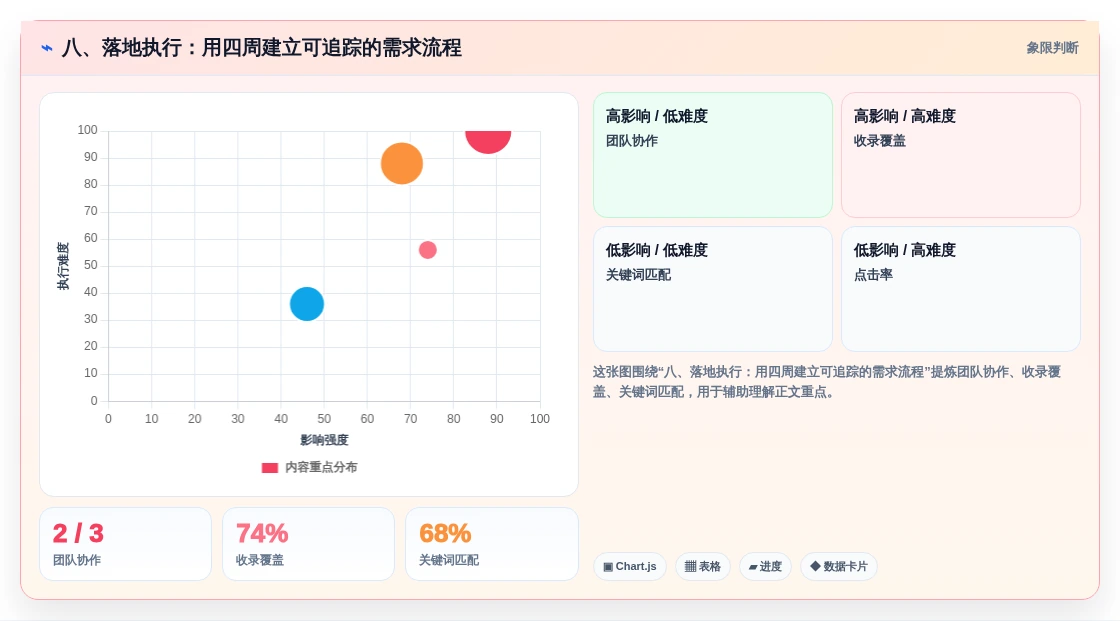
Task: Click the blue bubble in the chart
Action: click(307, 304)
